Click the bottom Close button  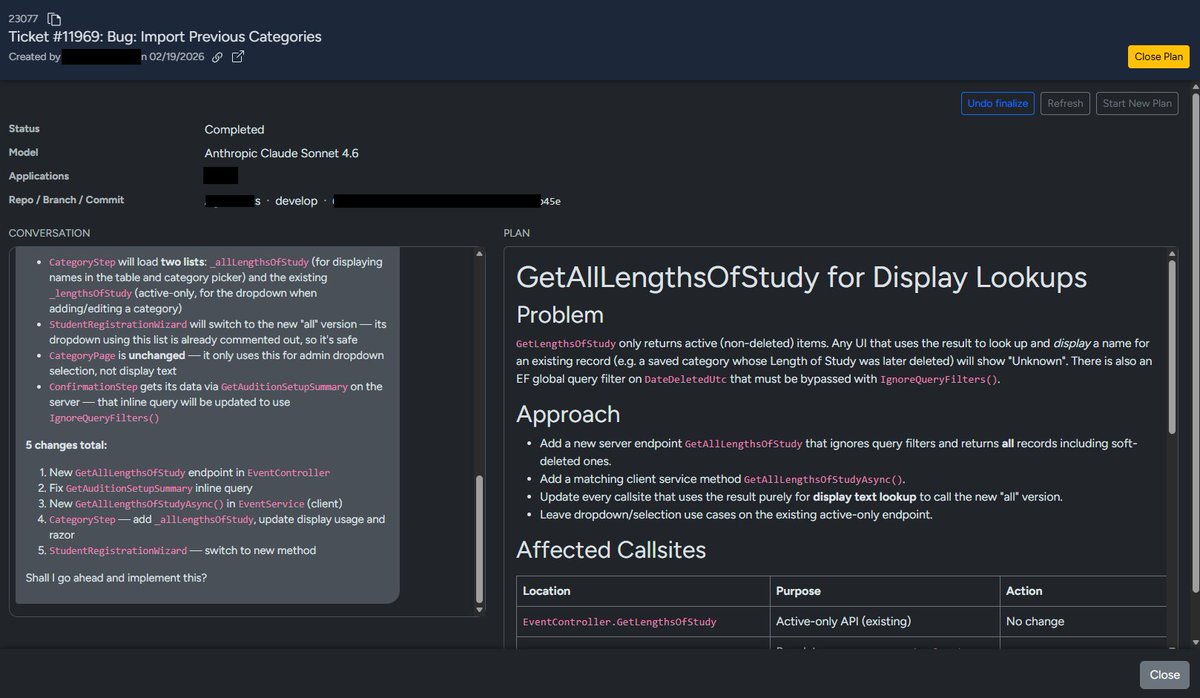point(1164,675)
